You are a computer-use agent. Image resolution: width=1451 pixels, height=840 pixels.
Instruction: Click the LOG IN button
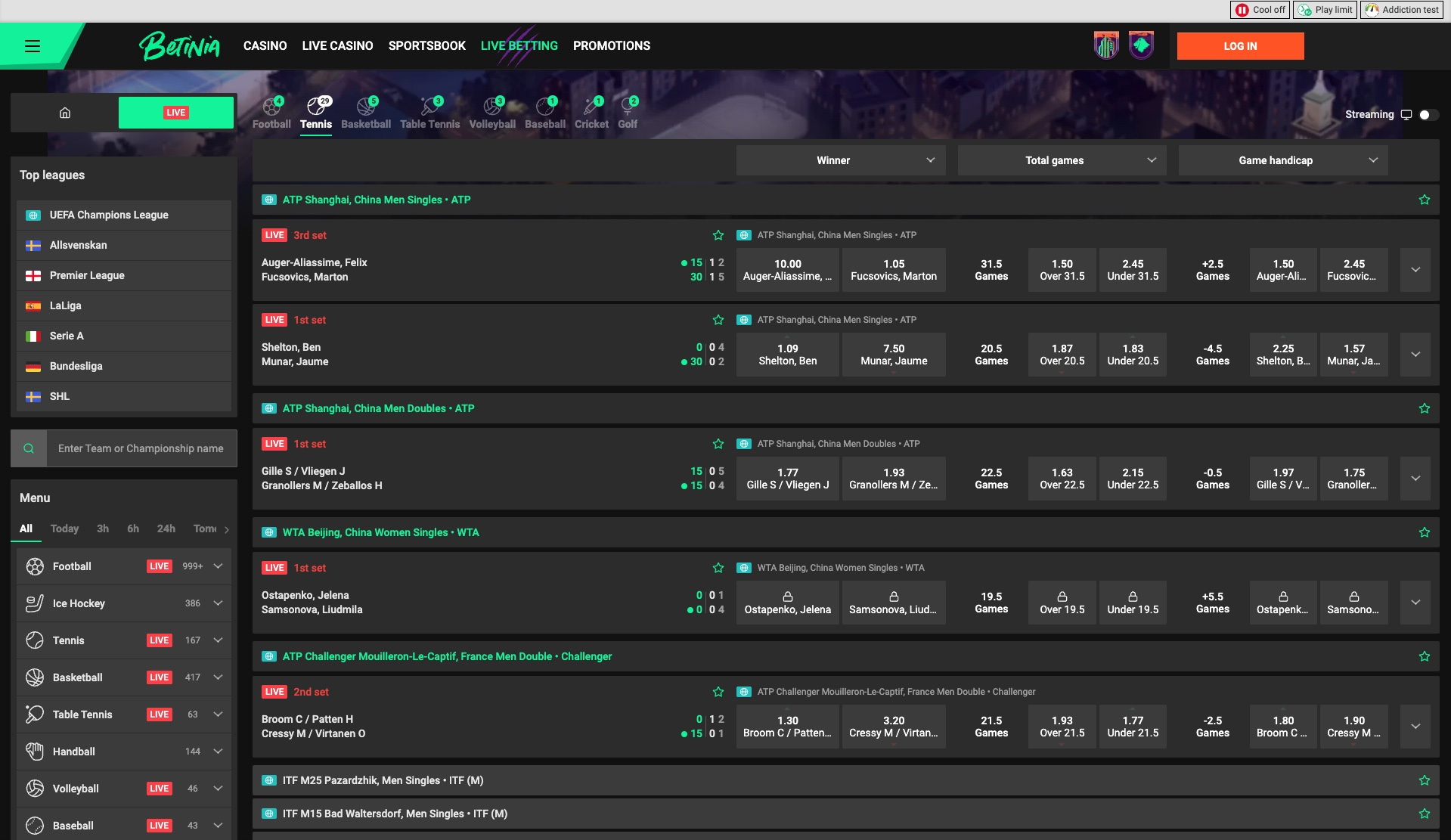(x=1239, y=45)
